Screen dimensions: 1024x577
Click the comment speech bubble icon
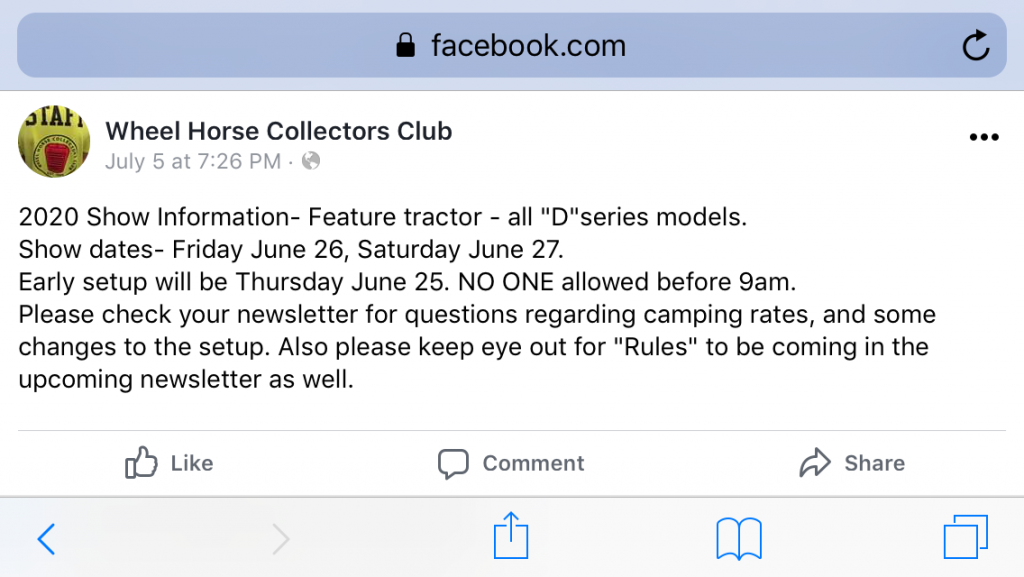click(x=453, y=464)
